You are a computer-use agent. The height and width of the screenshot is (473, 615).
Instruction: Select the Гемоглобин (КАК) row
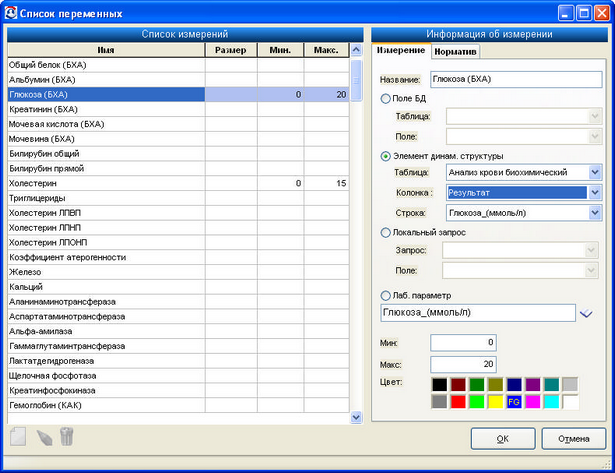pos(178,405)
